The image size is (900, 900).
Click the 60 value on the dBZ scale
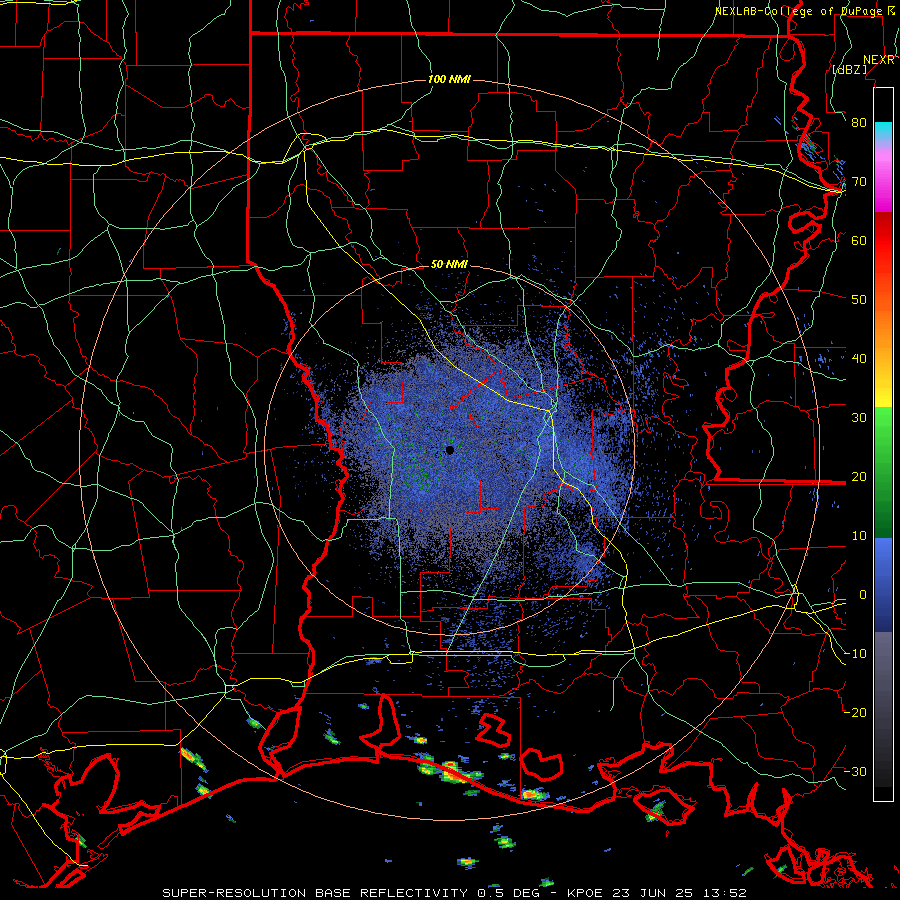(859, 241)
